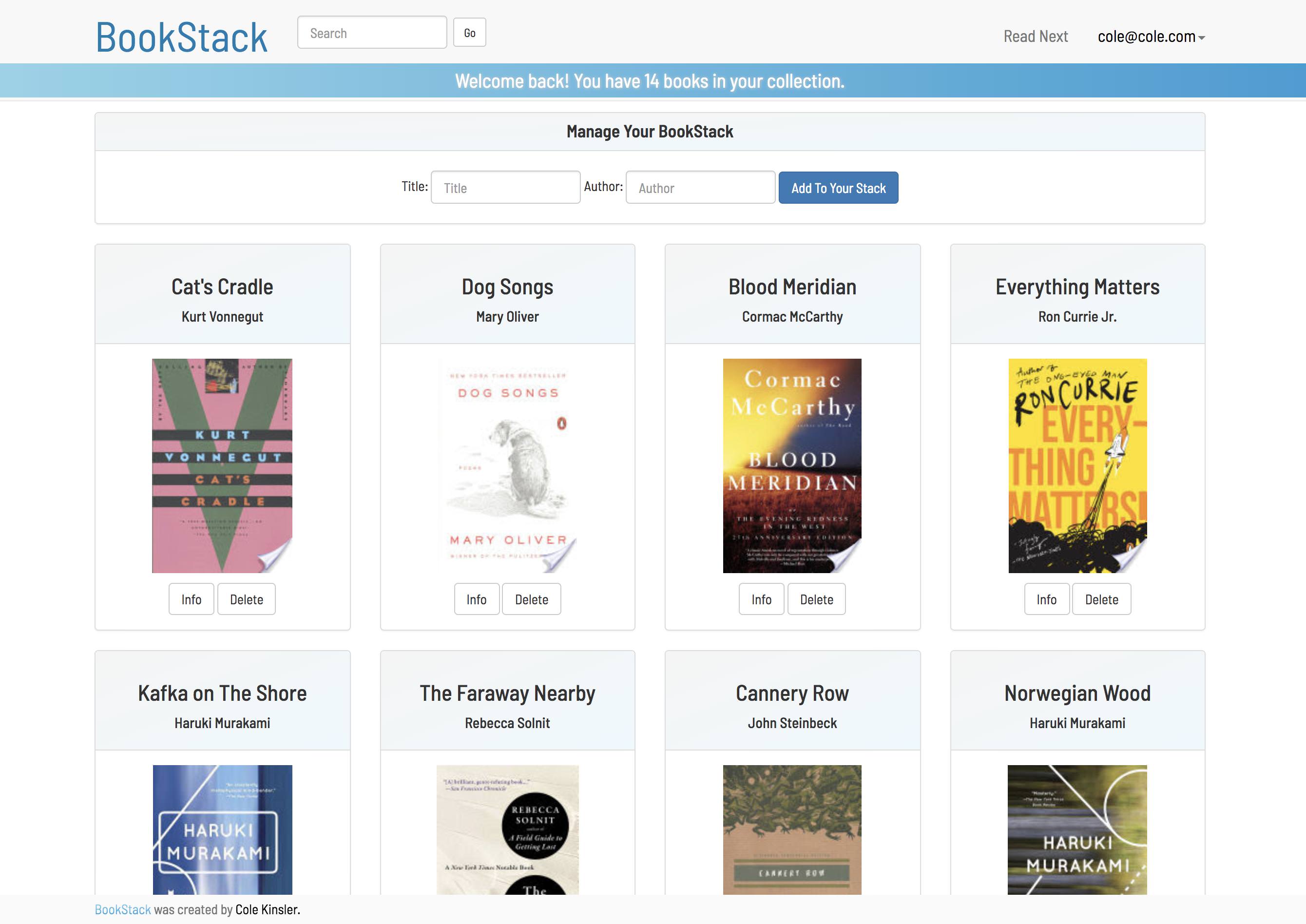Click The Faraway Nearby title
1306x924 pixels.
507,693
